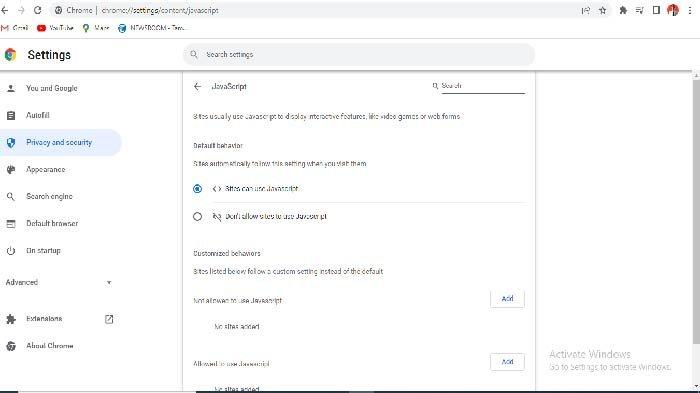Open the Extensions puzzle icon in toolbar
Image resolution: width=700 pixels, height=393 pixels.
tap(623, 10)
